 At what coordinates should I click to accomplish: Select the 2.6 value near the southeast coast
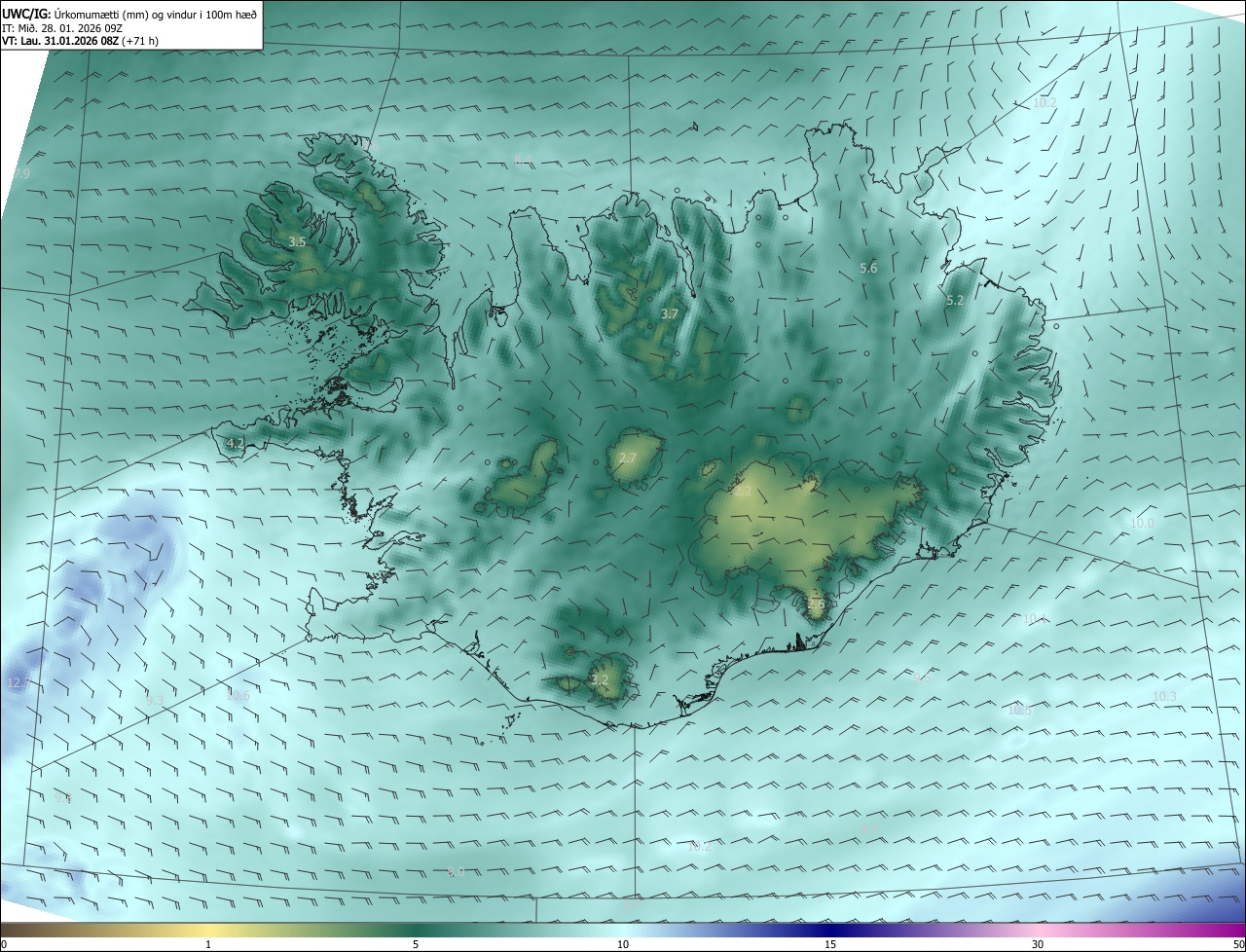tap(816, 604)
